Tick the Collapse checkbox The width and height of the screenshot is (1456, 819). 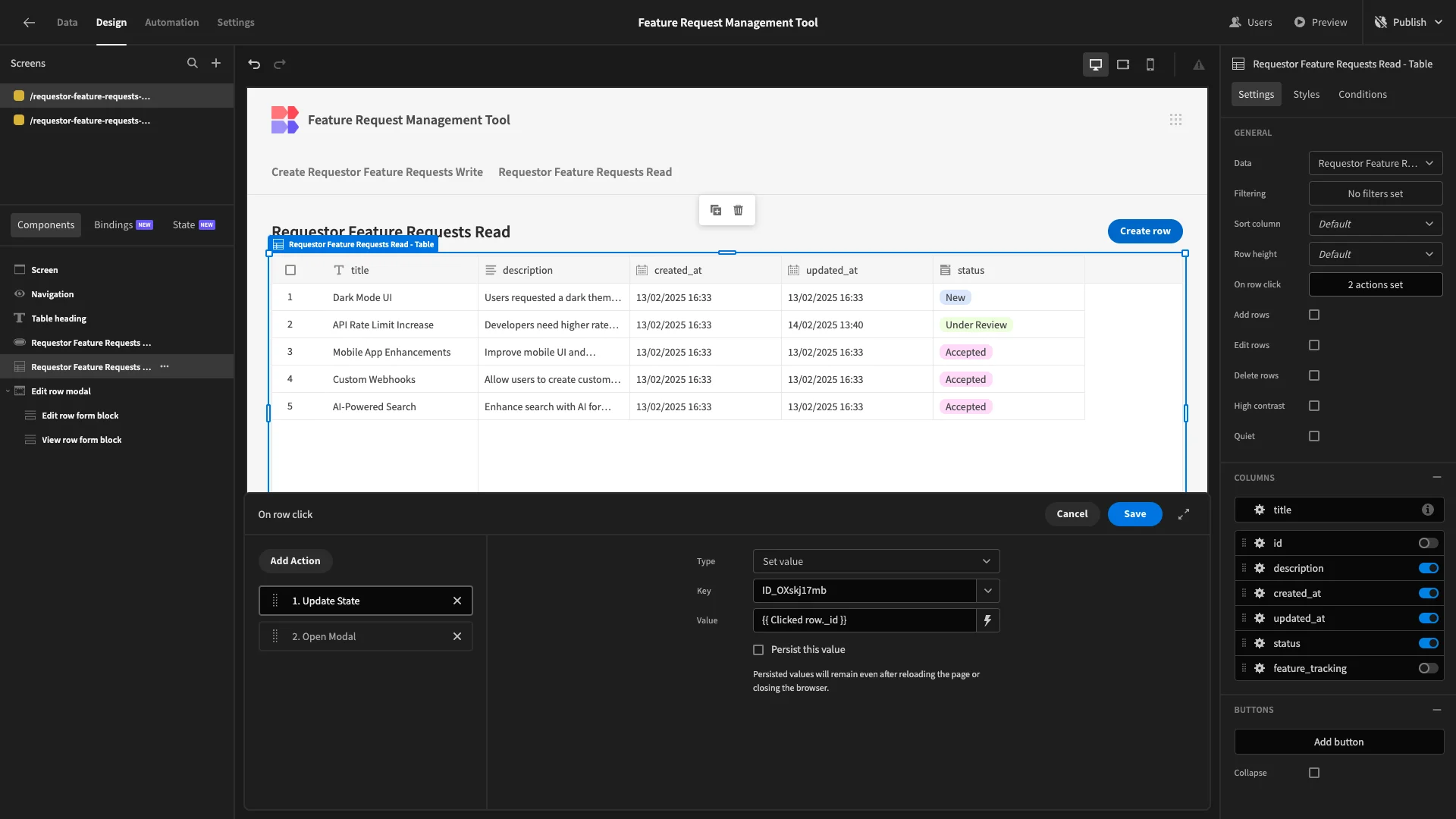[x=1314, y=773]
